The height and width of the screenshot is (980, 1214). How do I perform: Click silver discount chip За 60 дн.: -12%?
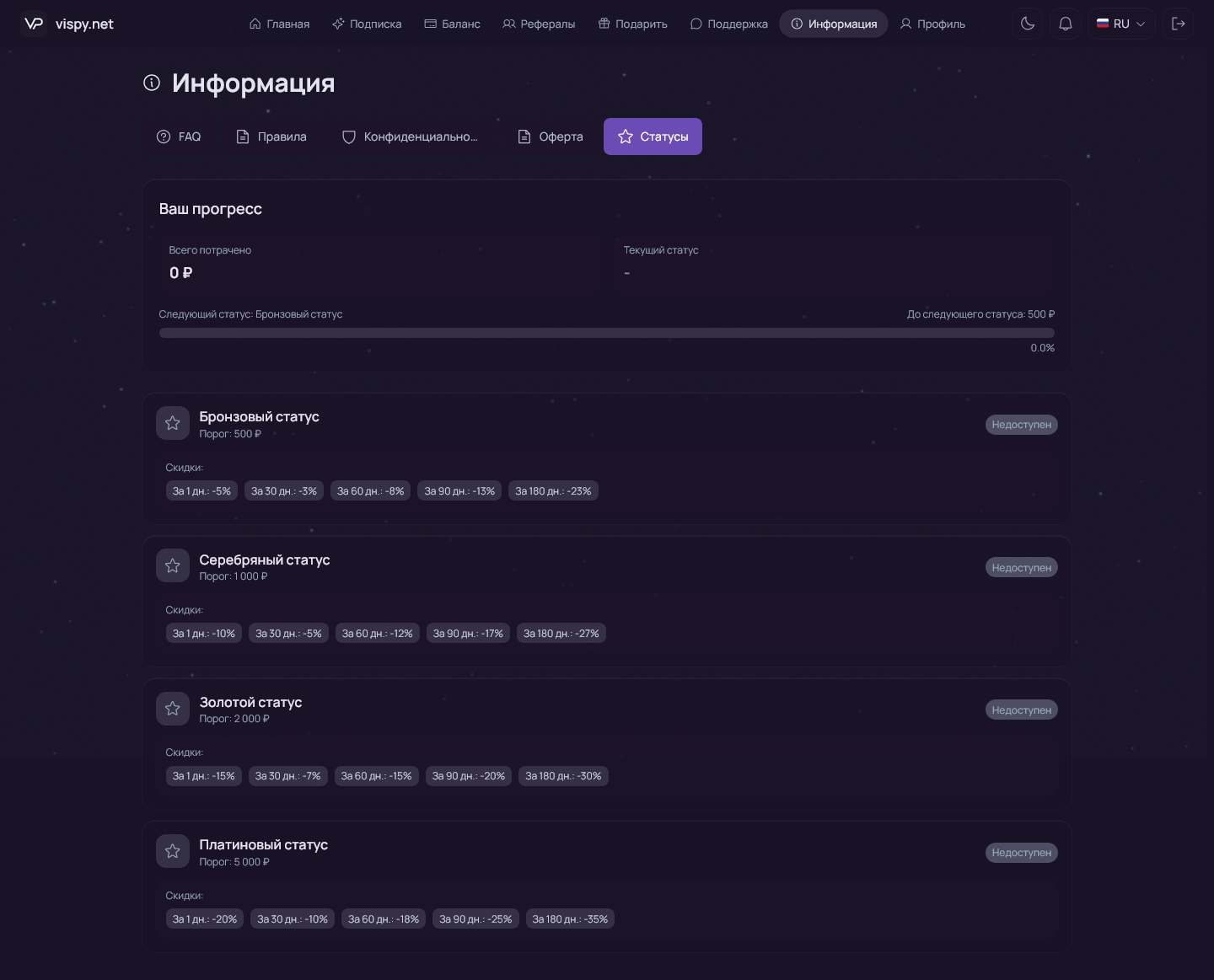point(378,634)
